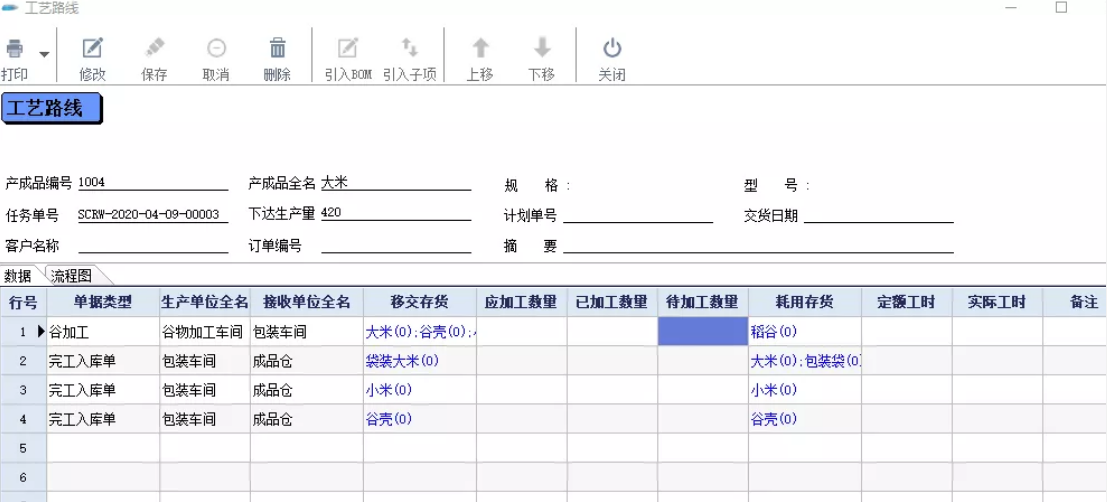Click the 产成品全名 field showing 大米
Viewport: 1107px width, 502px height.
point(396,183)
